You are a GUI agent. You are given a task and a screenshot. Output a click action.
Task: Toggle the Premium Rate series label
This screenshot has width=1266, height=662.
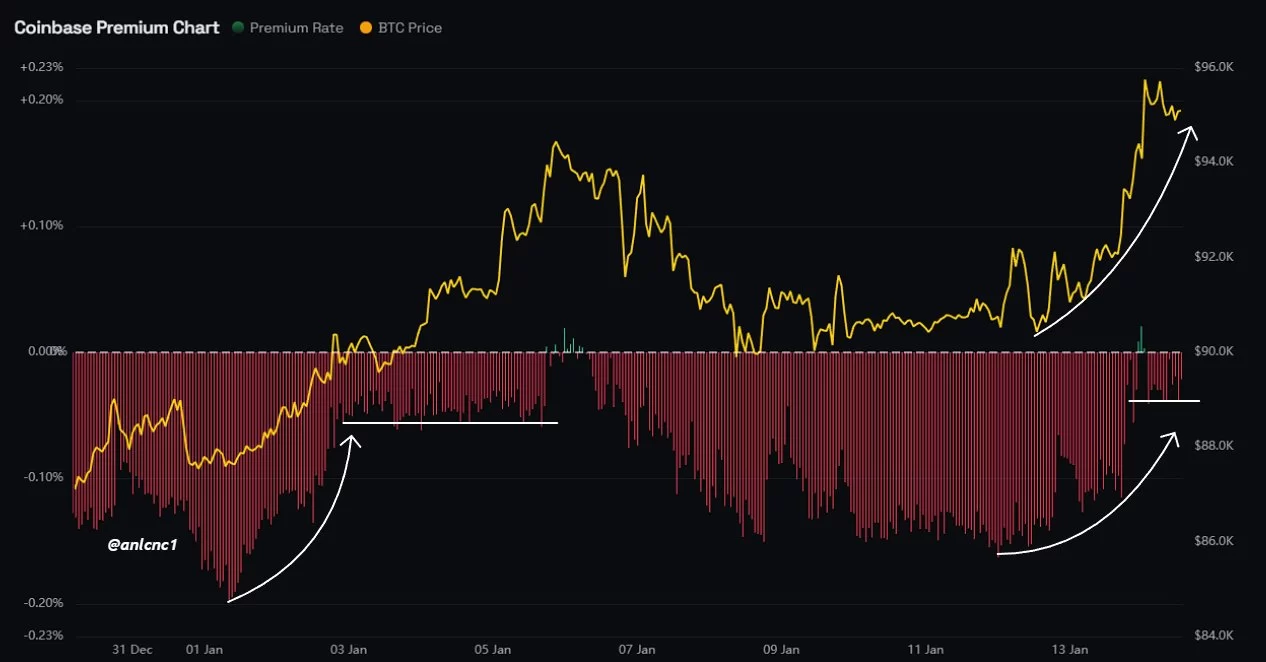pos(296,28)
